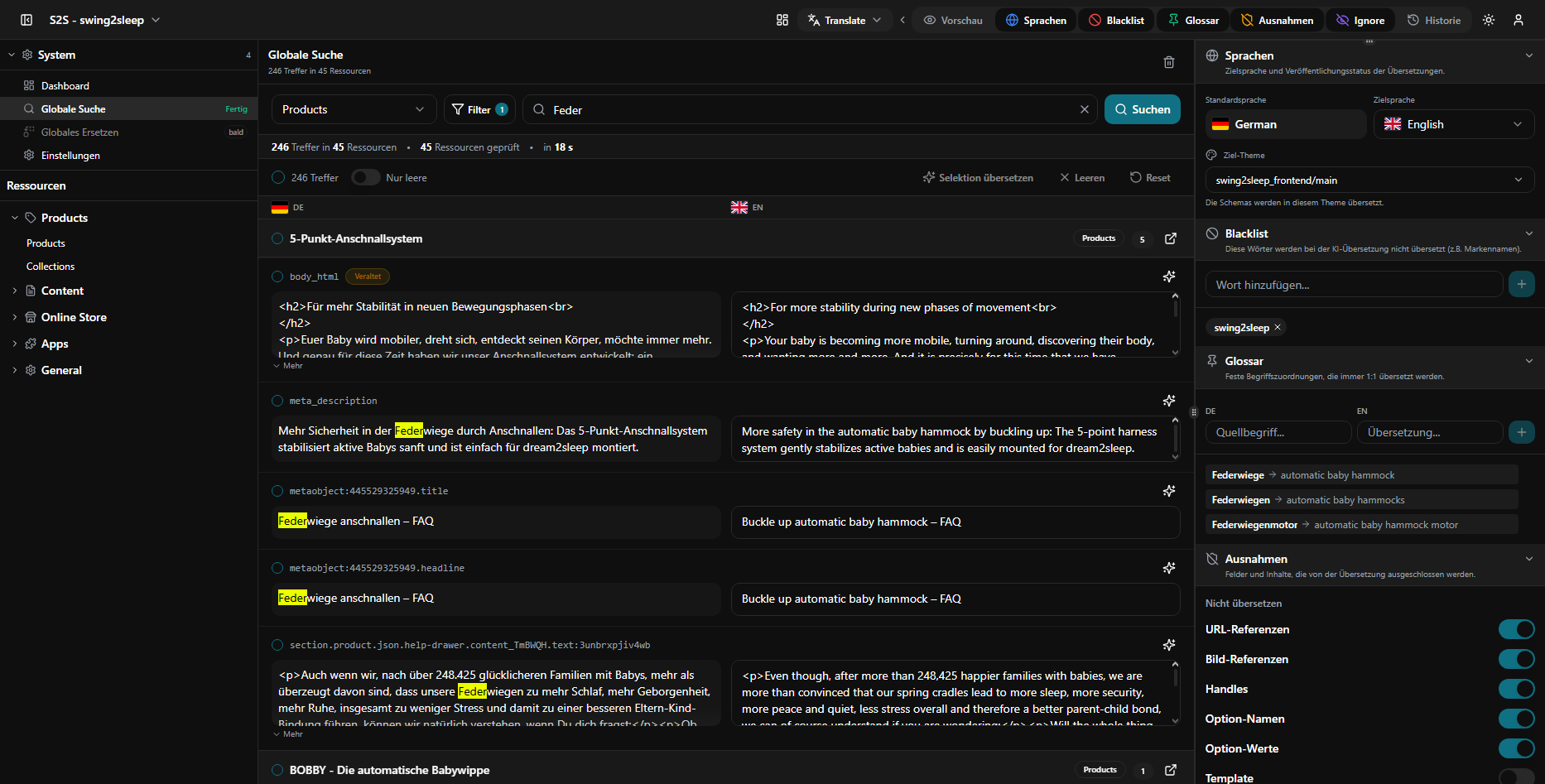The width and height of the screenshot is (1545, 784).
Task: Translate help-drawer section field with sparkle icon
Action: [1169, 645]
